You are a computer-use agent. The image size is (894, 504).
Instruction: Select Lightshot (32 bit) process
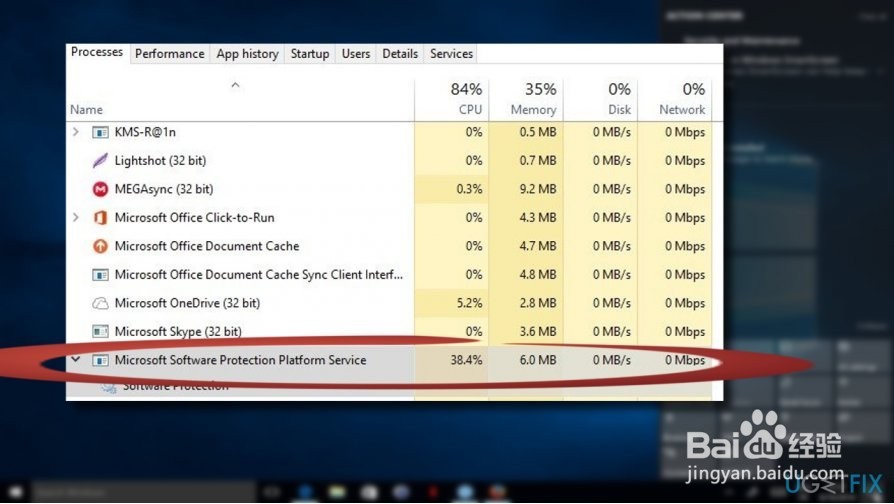click(389, 160)
